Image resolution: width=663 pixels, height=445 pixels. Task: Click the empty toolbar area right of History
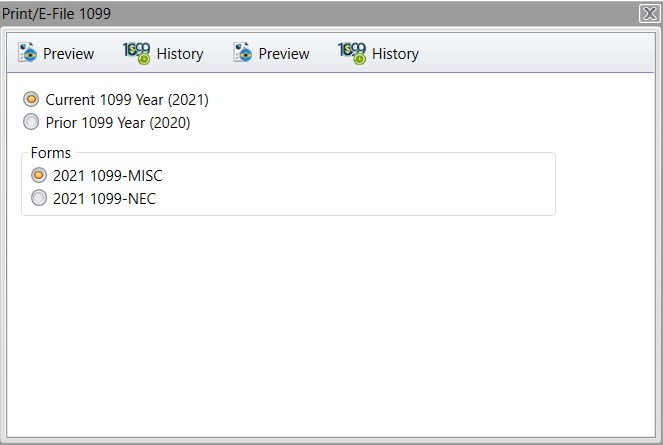click(x=540, y=53)
